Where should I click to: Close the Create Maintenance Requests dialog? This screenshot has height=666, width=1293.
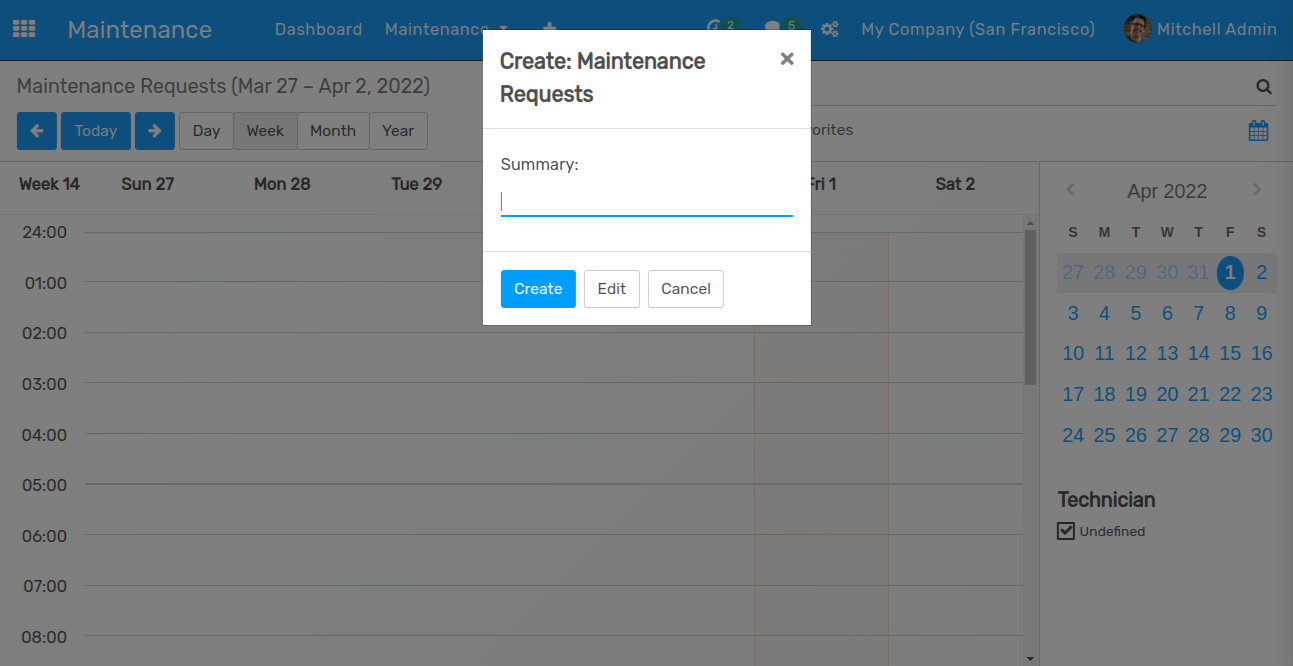tap(787, 59)
